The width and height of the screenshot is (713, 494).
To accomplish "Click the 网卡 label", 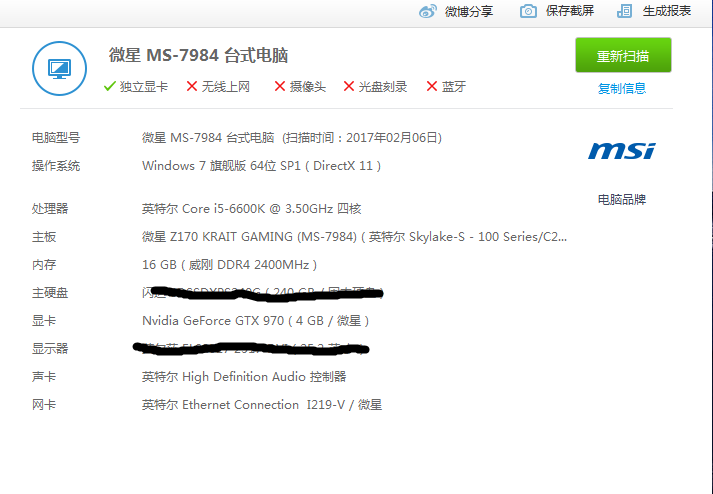I will click(x=44, y=405).
